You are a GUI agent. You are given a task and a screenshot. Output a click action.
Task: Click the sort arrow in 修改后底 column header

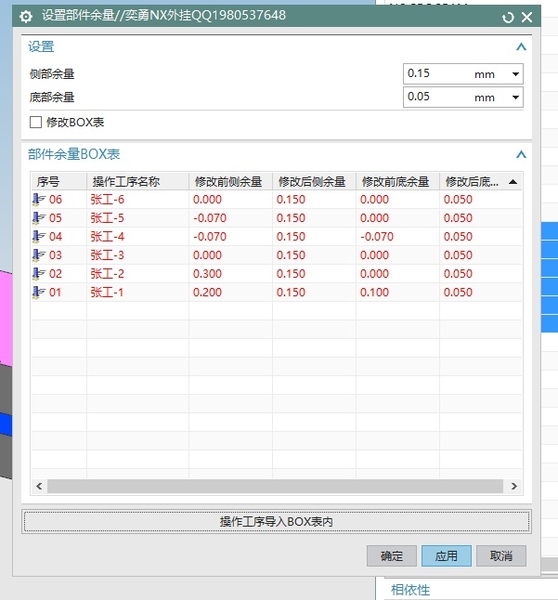click(x=513, y=182)
